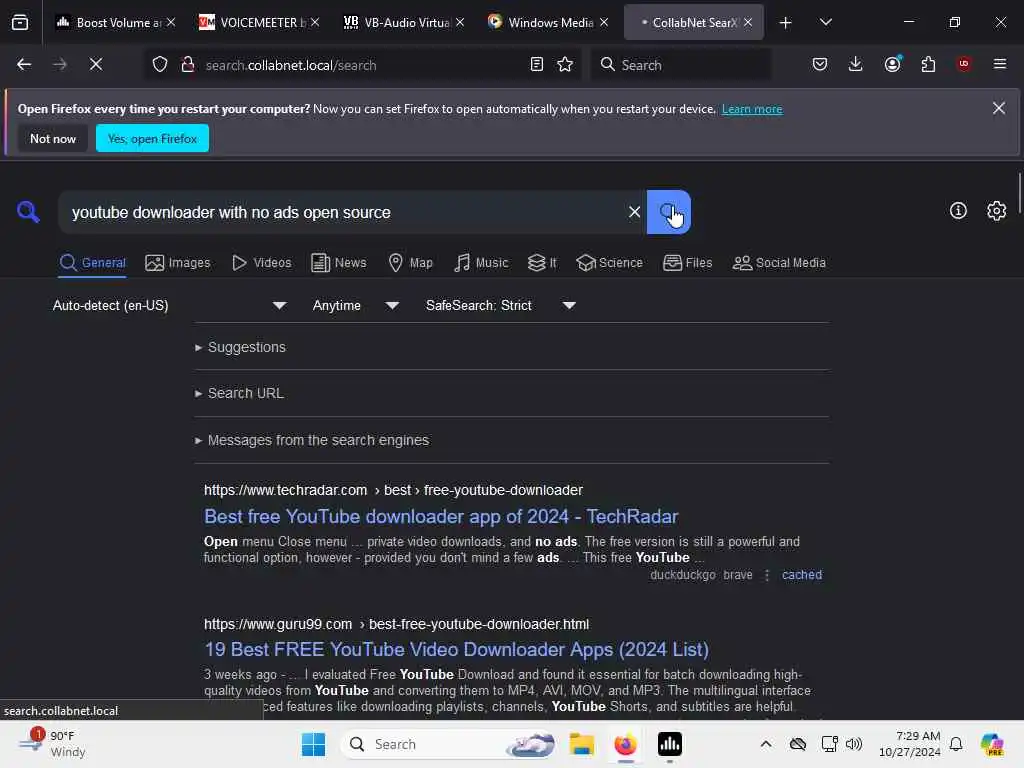
Task: Show hidden system tray icons
Action: click(x=765, y=744)
